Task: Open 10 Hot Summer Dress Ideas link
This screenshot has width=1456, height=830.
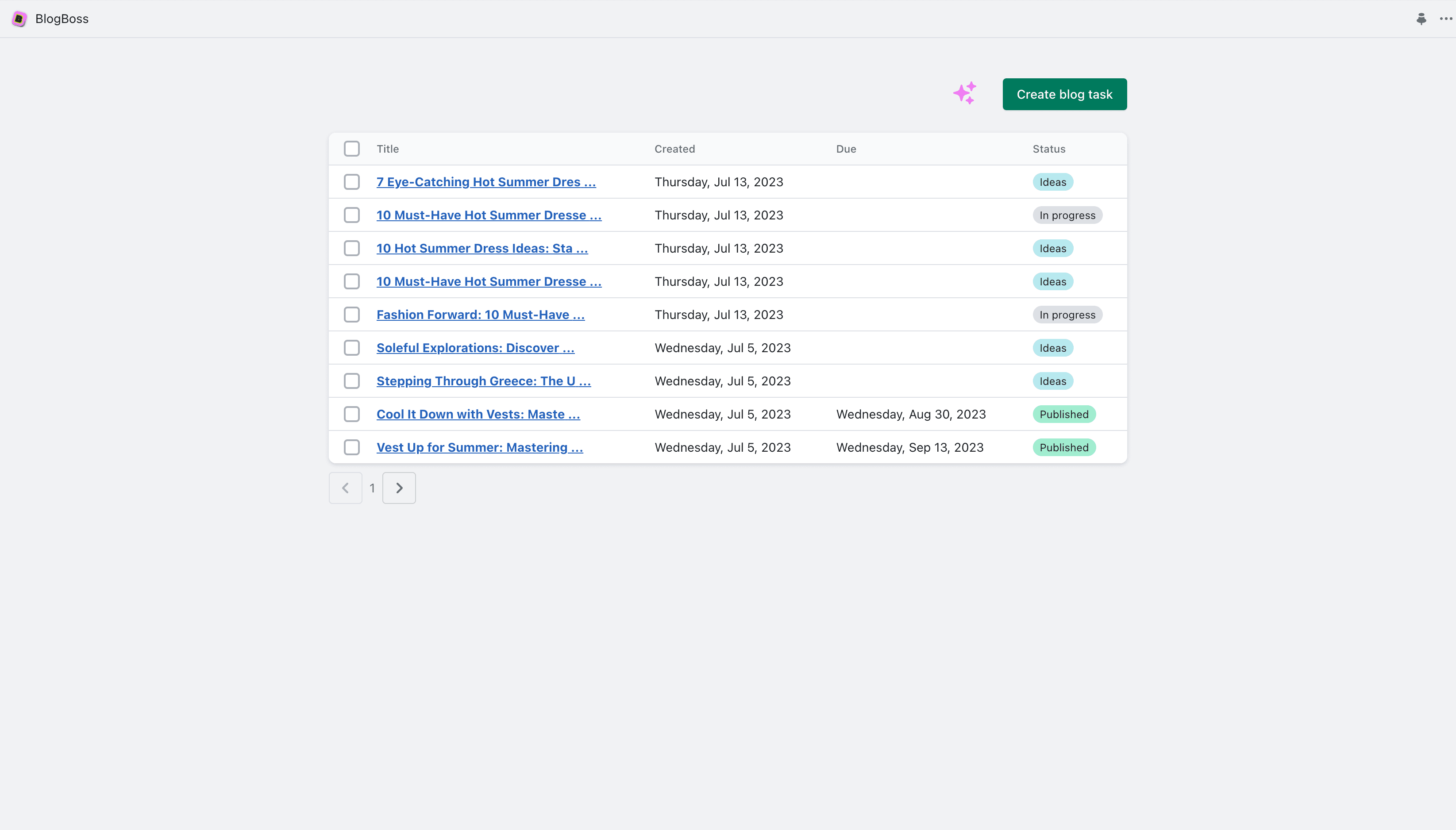Action: point(482,249)
